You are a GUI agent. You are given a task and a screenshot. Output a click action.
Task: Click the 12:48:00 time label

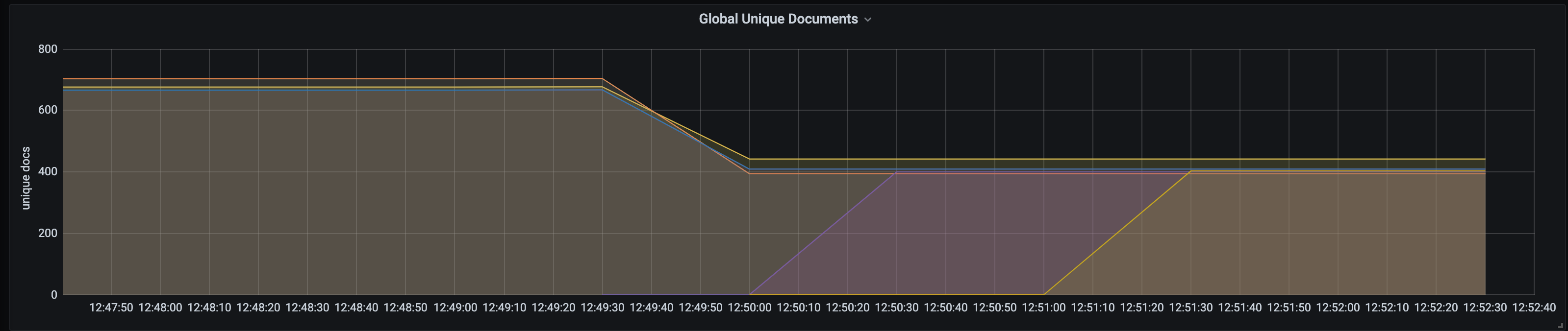pos(160,308)
